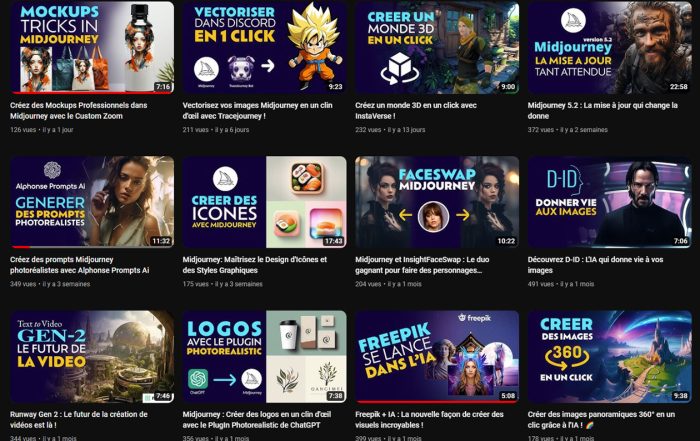Screen dimensions: 700x441
Task: Click title 'Créez des Mockups Professionnels dans Midjourney'
Action: (79, 110)
